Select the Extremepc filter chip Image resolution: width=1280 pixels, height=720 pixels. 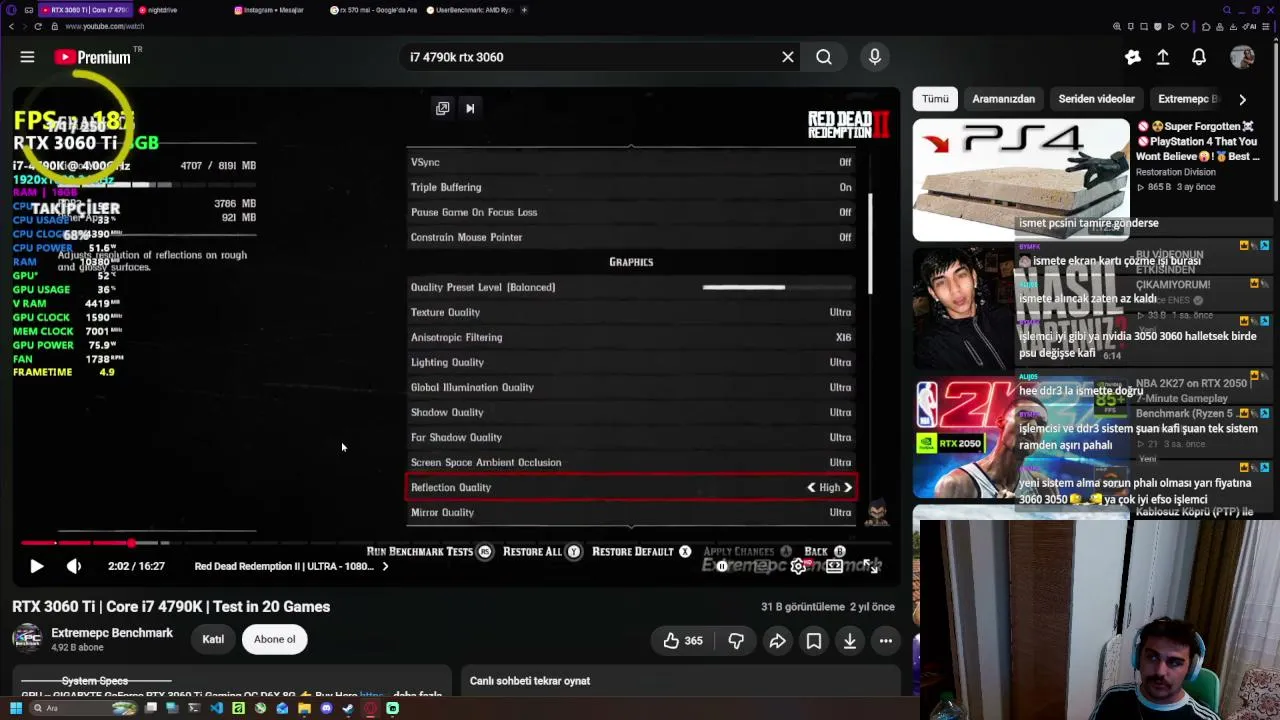click(1188, 99)
